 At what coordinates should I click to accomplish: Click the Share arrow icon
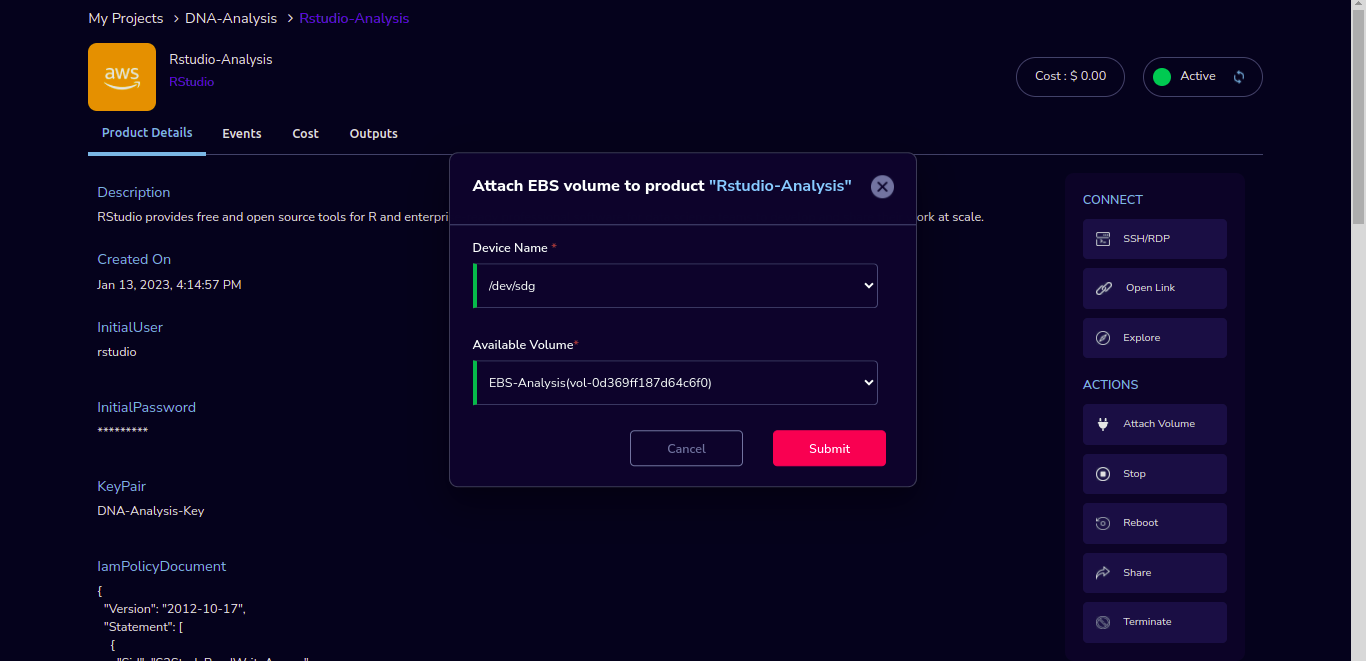(x=1103, y=573)
